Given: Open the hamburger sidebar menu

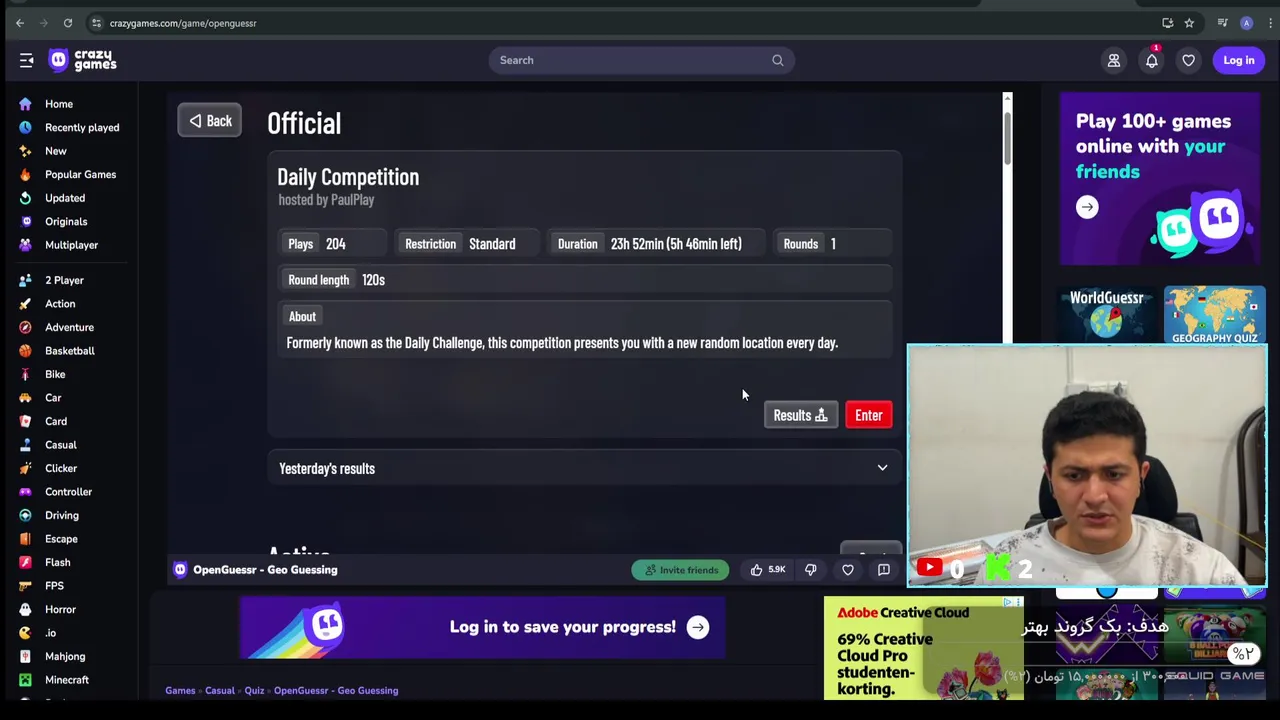Looking at the screenshot, I should (26, 60).
